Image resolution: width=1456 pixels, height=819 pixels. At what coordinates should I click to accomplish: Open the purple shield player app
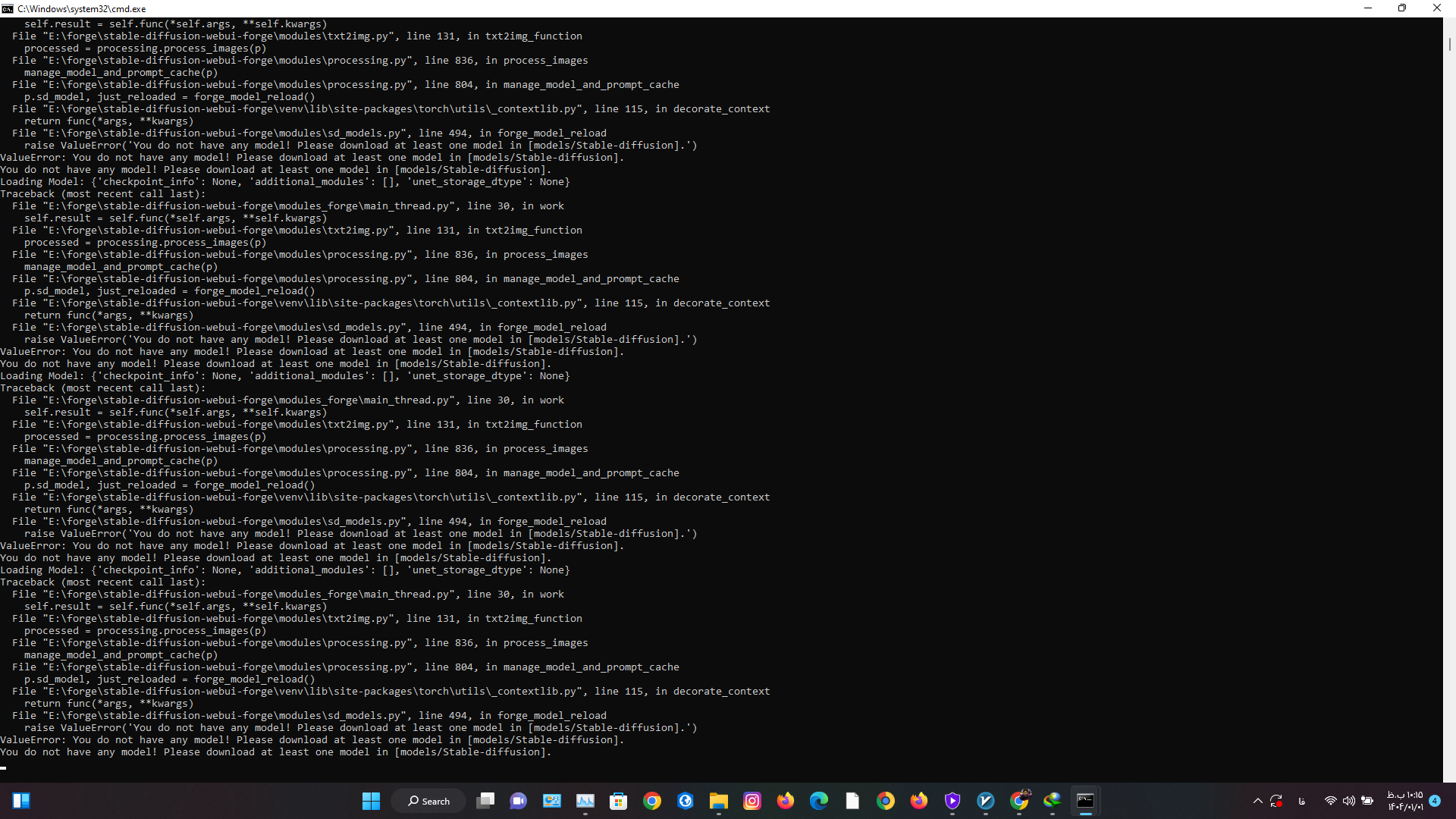click(952, 801)
